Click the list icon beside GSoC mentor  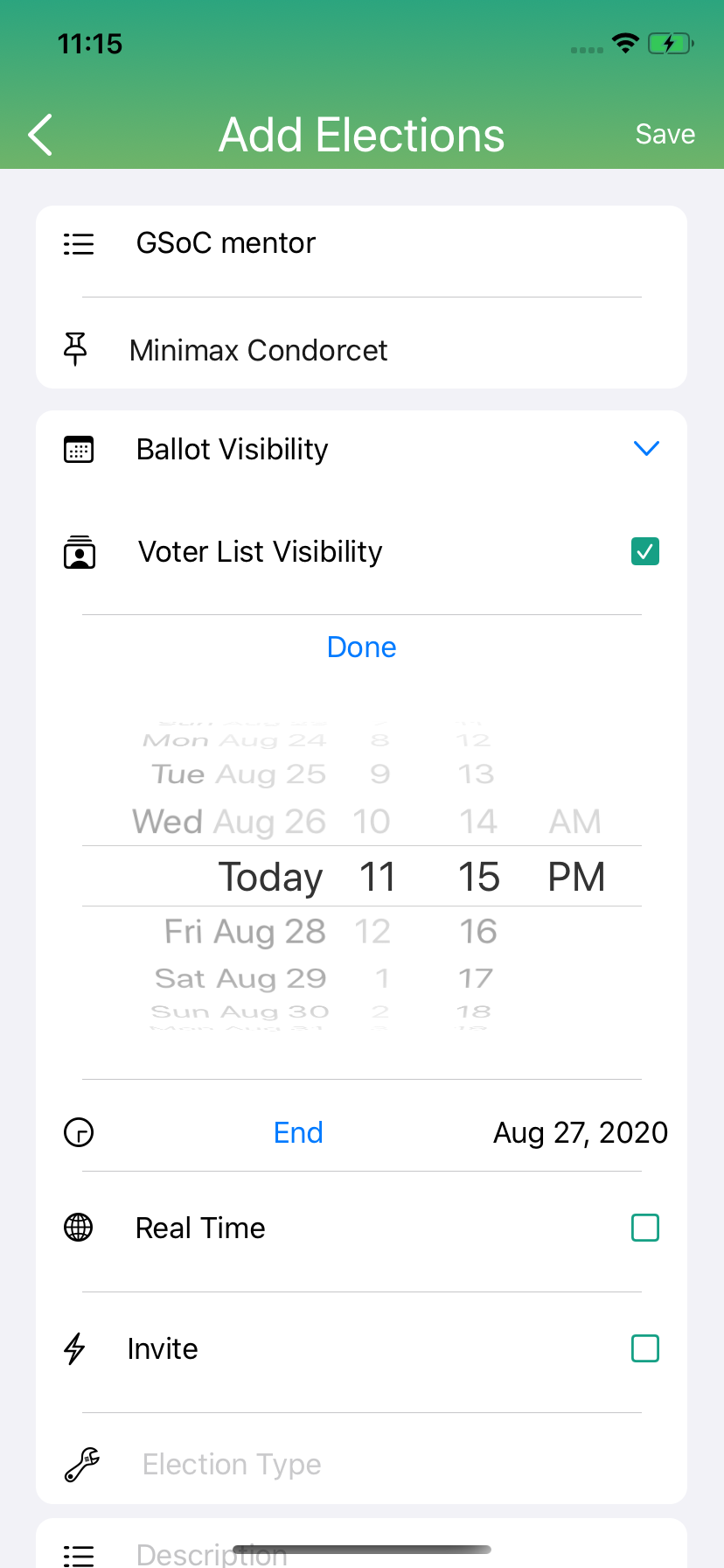click(79, 244)
